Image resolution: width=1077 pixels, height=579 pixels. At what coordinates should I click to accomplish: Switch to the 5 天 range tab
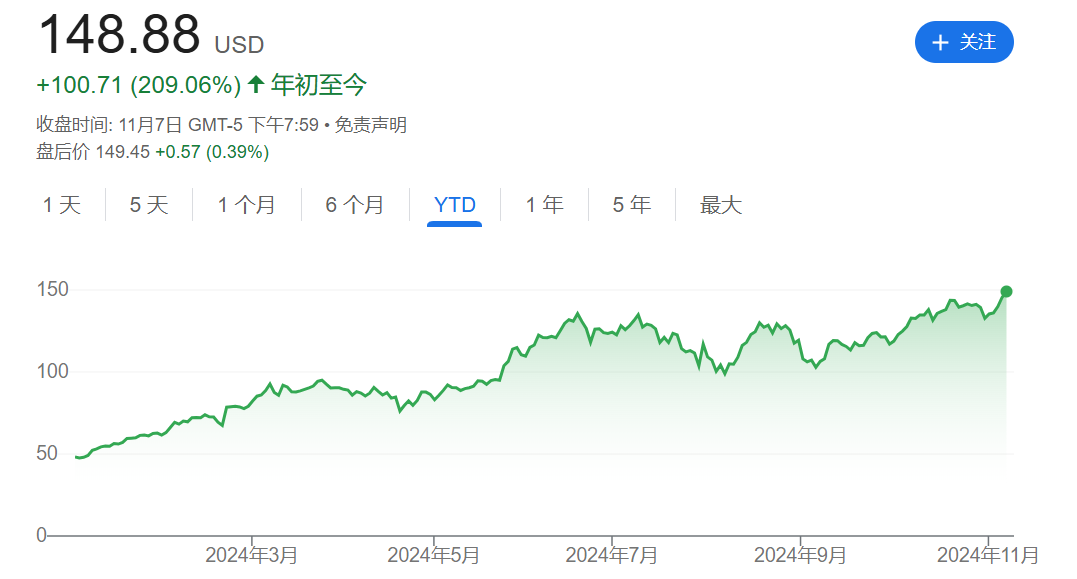point(149,205)
